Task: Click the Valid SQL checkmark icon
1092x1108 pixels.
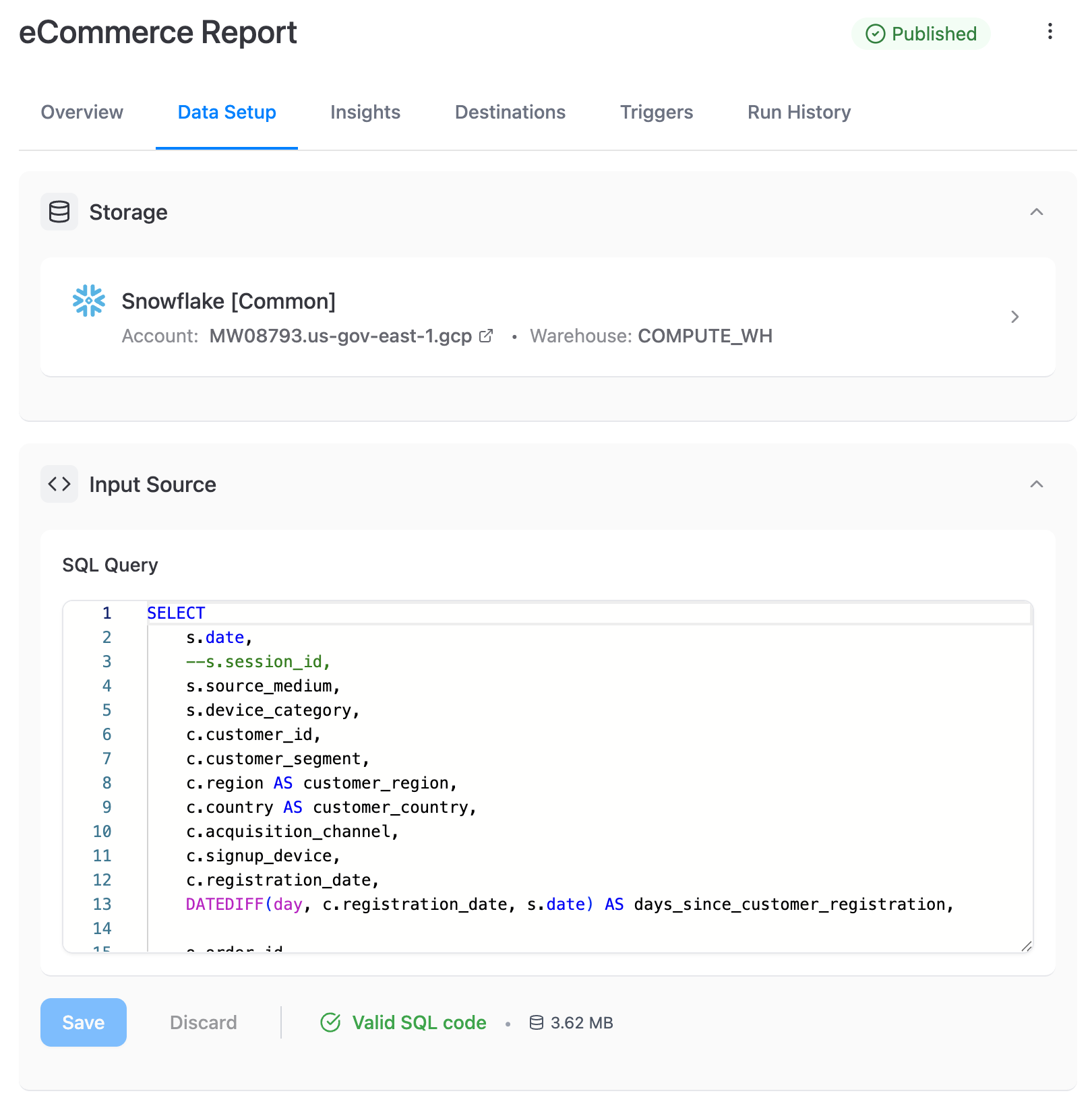Action: coord(330,1022)
